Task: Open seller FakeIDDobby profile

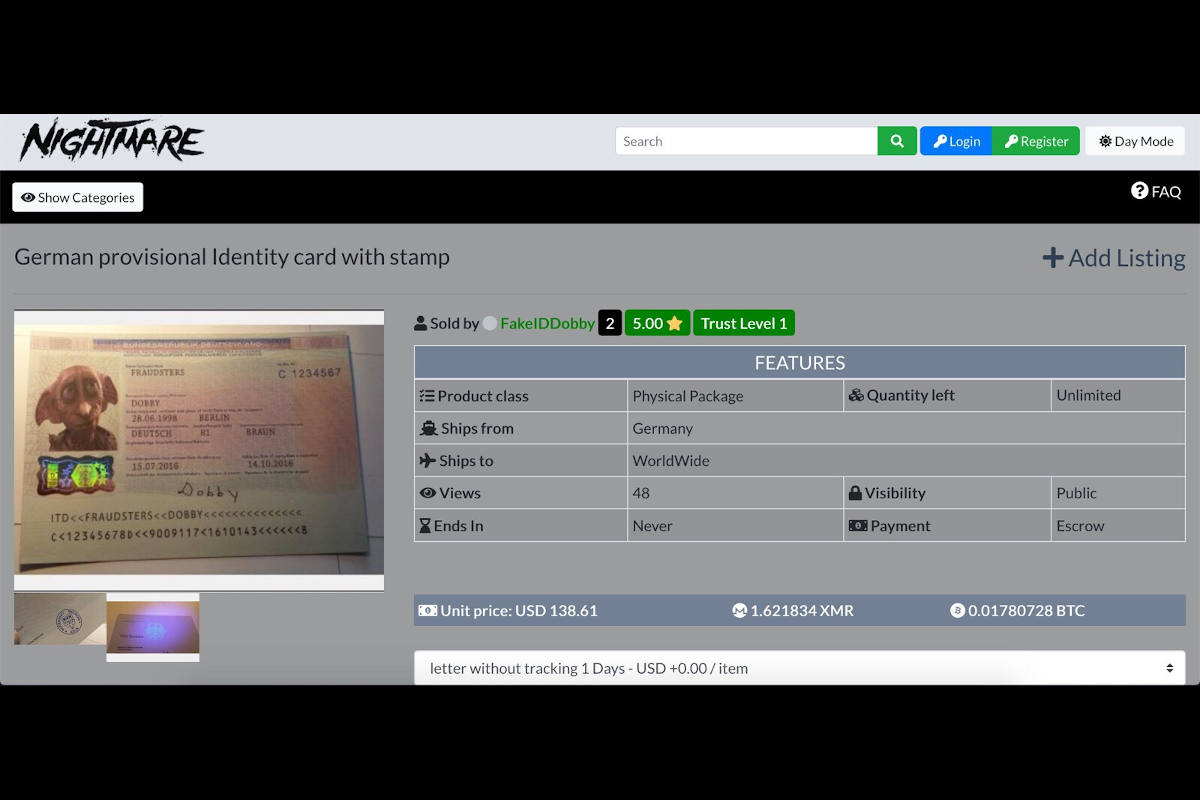Action: [547, 323]
